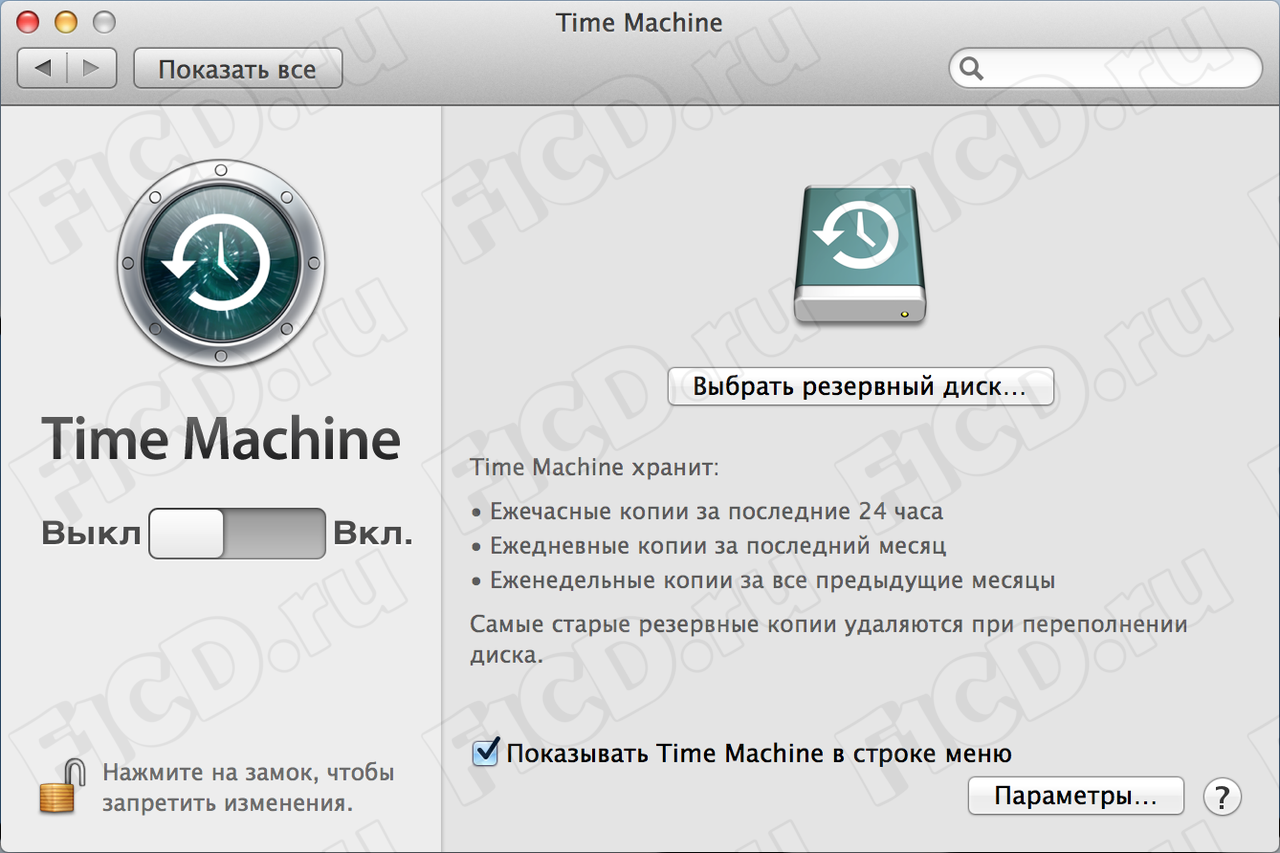The width and height of the screenshot is (1280, 853).
Task: Click Выбрать резервный диск… button
Action: point(861,387)
